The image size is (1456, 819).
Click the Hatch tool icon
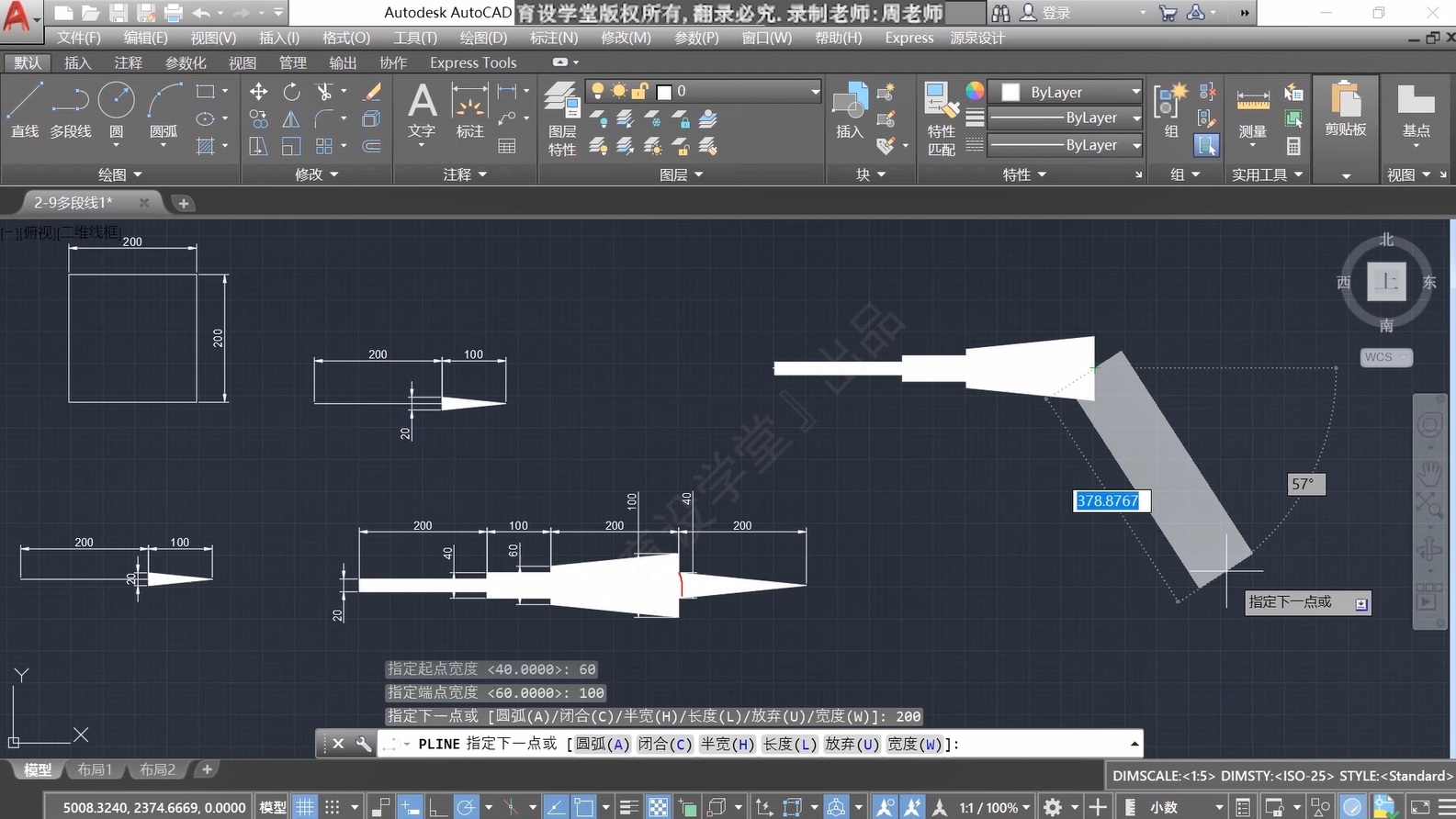pyautogui.click(x=206, y=146)
